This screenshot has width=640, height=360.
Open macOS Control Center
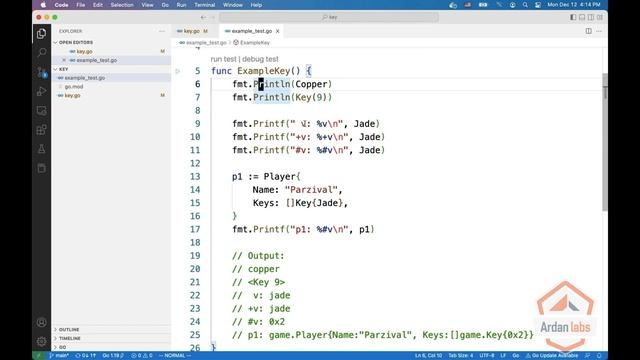[x=538, y=5]
